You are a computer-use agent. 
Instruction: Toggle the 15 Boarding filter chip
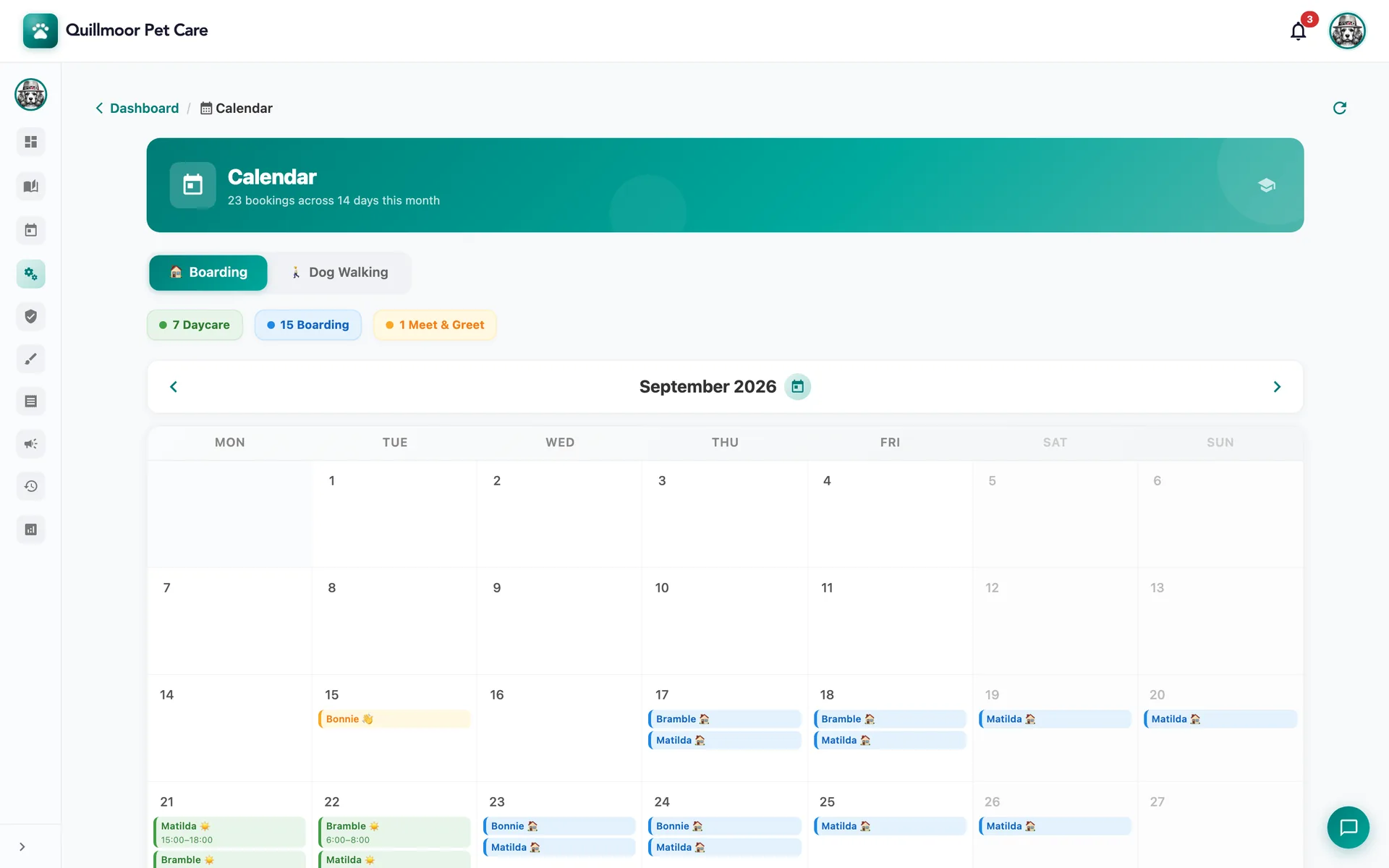308,325
